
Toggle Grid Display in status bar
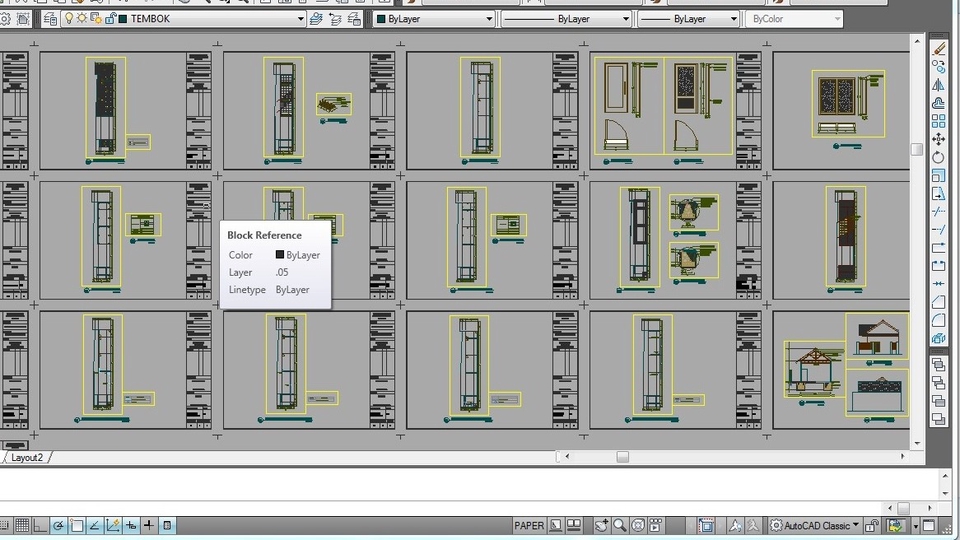pos(22,525)
